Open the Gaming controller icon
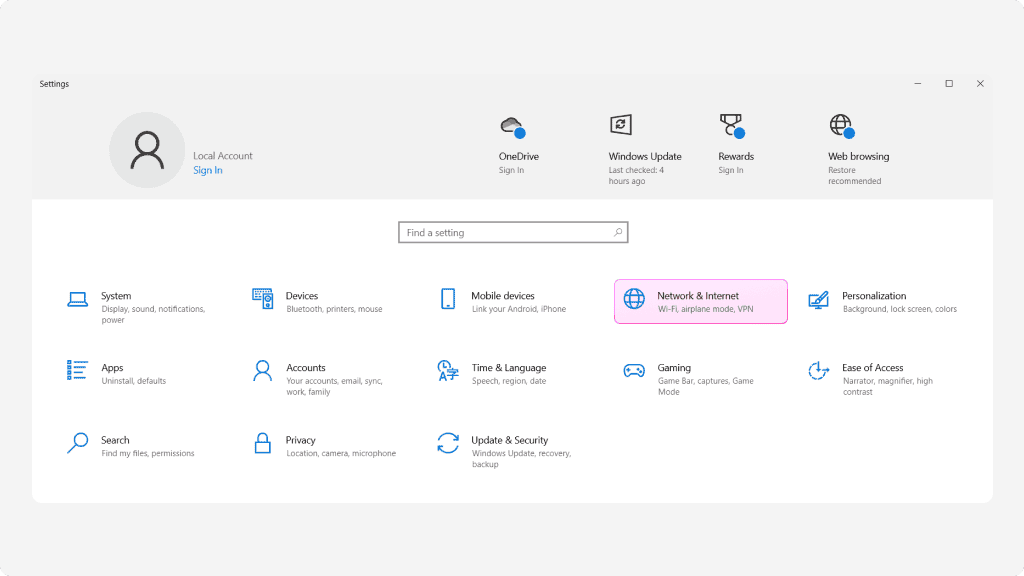The height and width of the screenshot is (576, 1024). [634, 371]
